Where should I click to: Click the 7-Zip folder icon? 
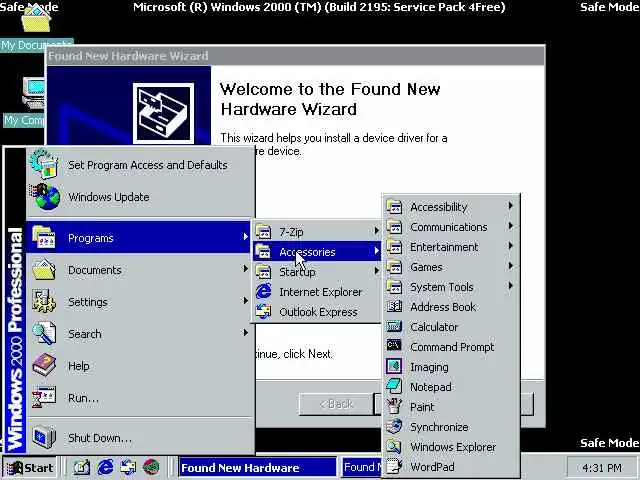[x=263, y=231]
